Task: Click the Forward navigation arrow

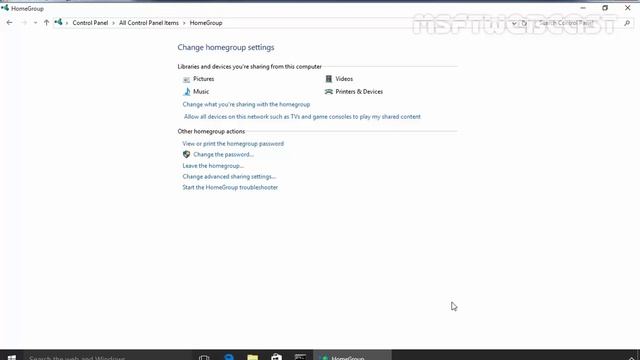Action: 24,23
